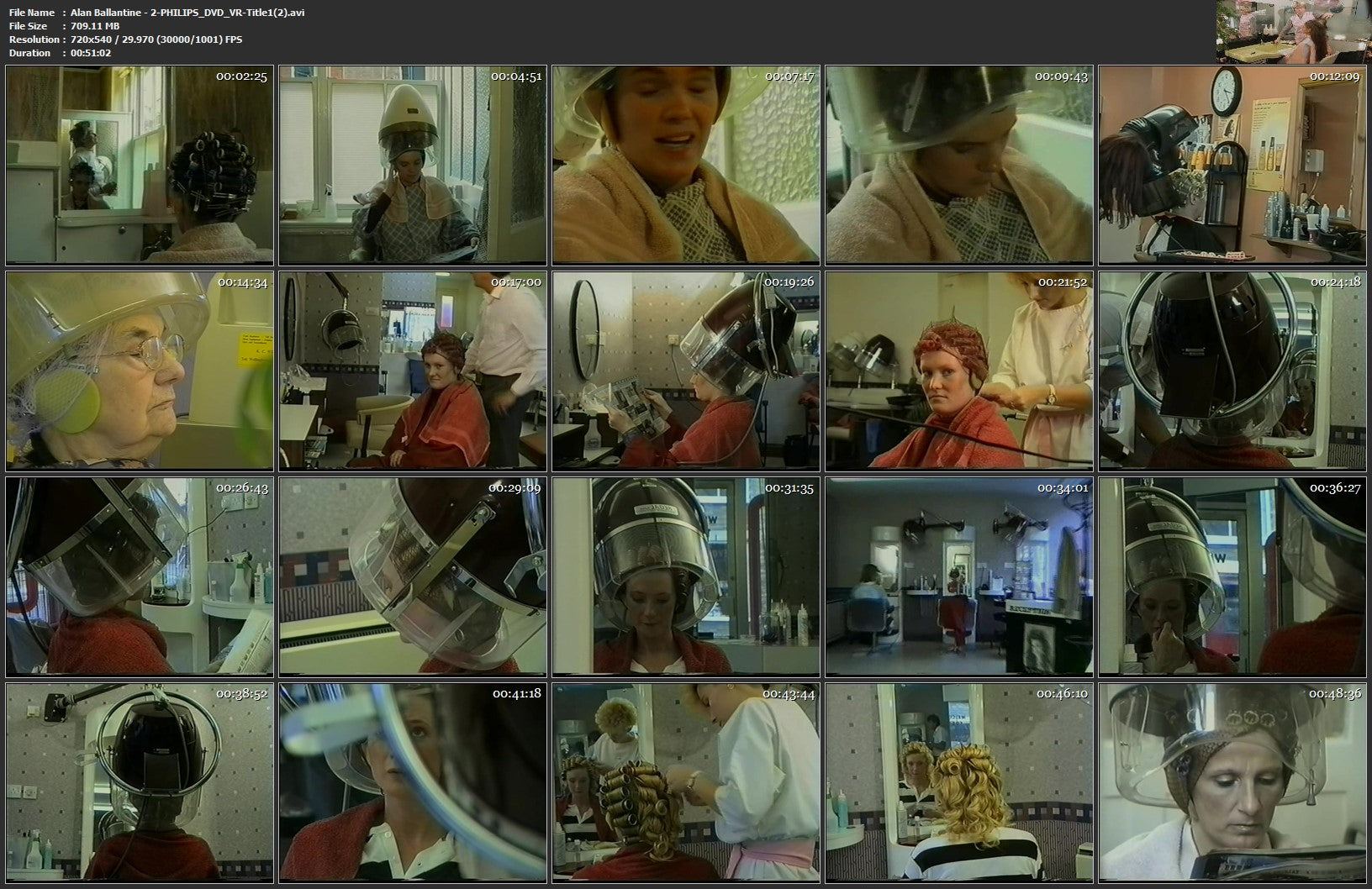Image resolution: width=1372 pixels, height=889 pixels.
Task: Click the duration value 00:51:02
Action: pyautogui.click(x=91, y=53)
